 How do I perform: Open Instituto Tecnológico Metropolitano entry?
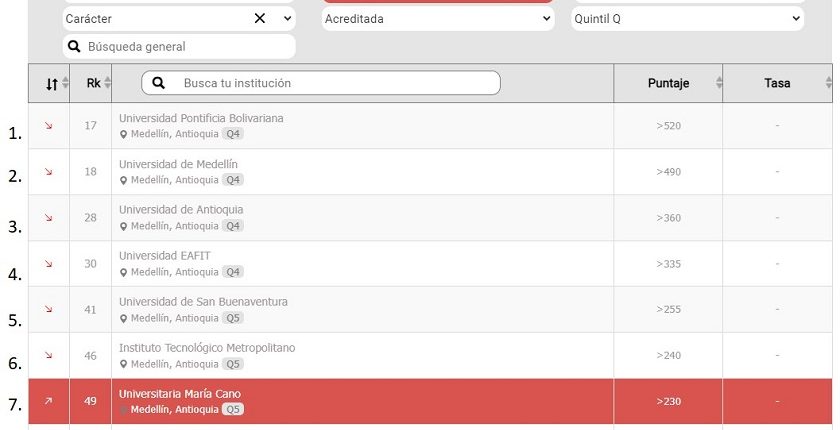(207, 348)
